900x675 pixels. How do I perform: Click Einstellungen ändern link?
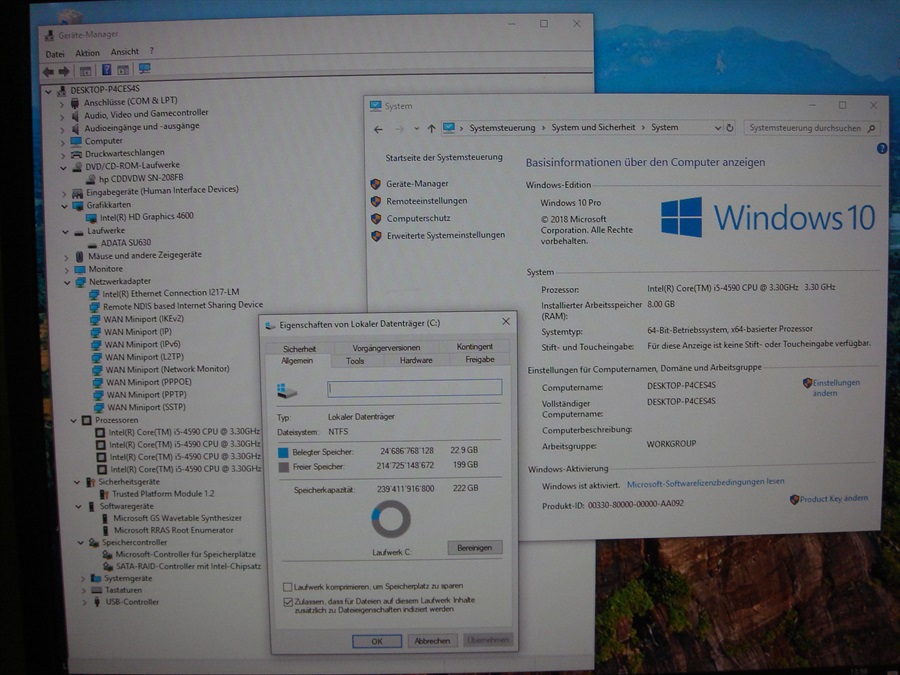(836, 388)
